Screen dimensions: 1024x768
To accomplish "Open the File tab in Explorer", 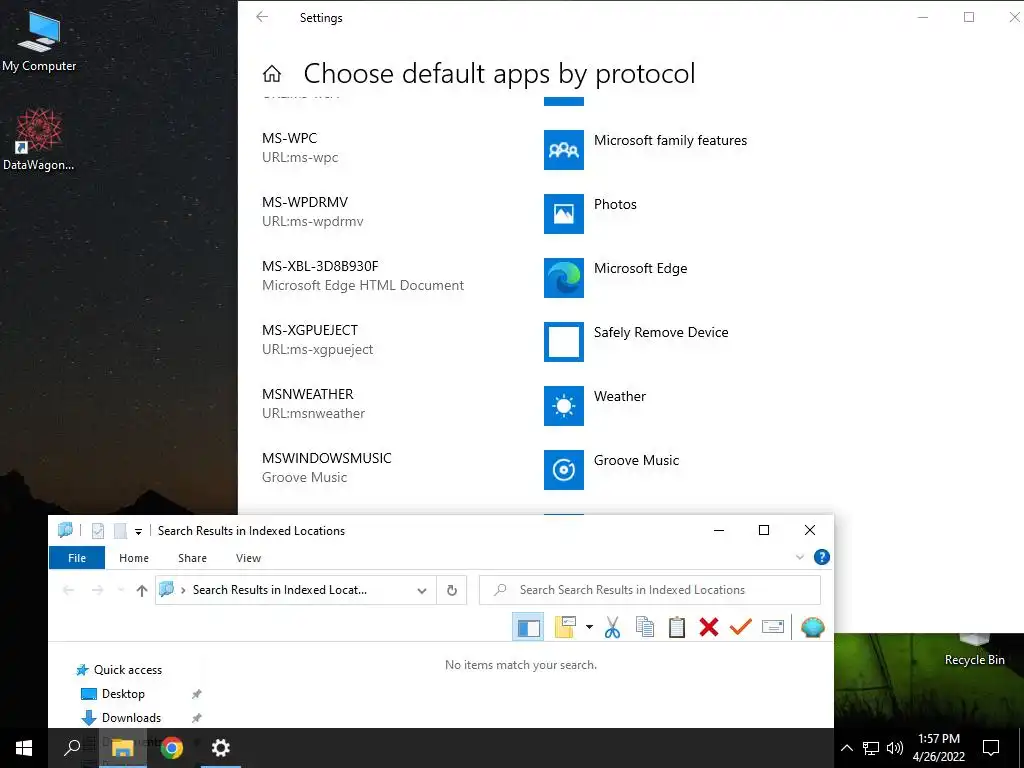I will point(76,558).
